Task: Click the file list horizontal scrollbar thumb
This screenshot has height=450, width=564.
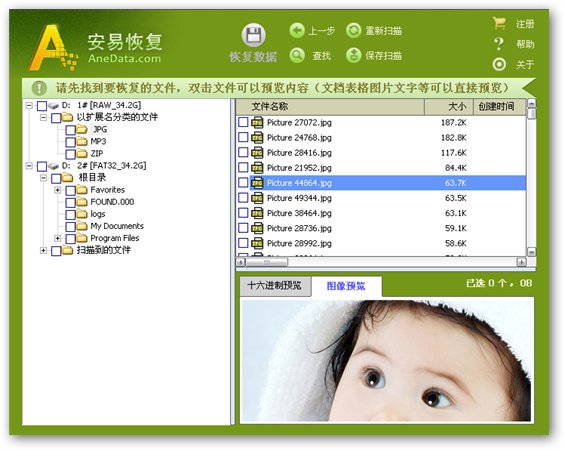Action: (x=267, y=262)
